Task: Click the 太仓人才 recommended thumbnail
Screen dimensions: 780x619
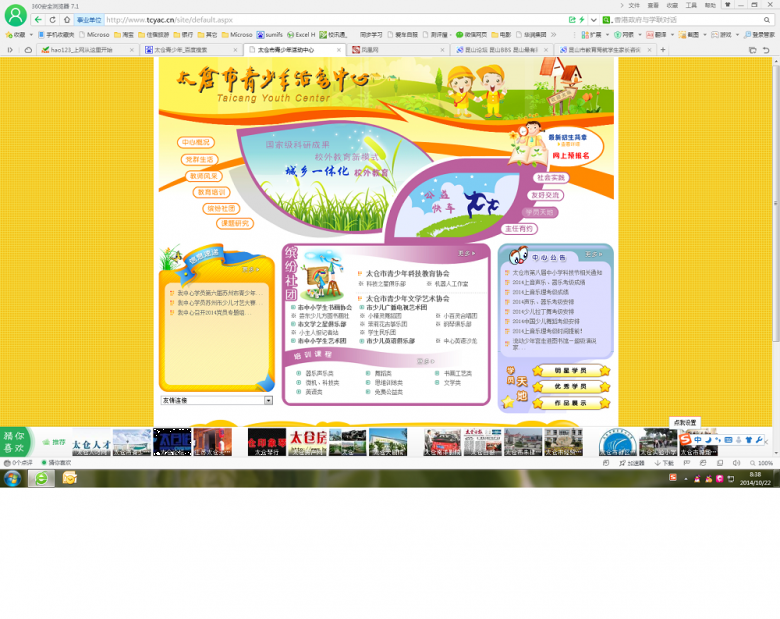Action: coord(92,442)
